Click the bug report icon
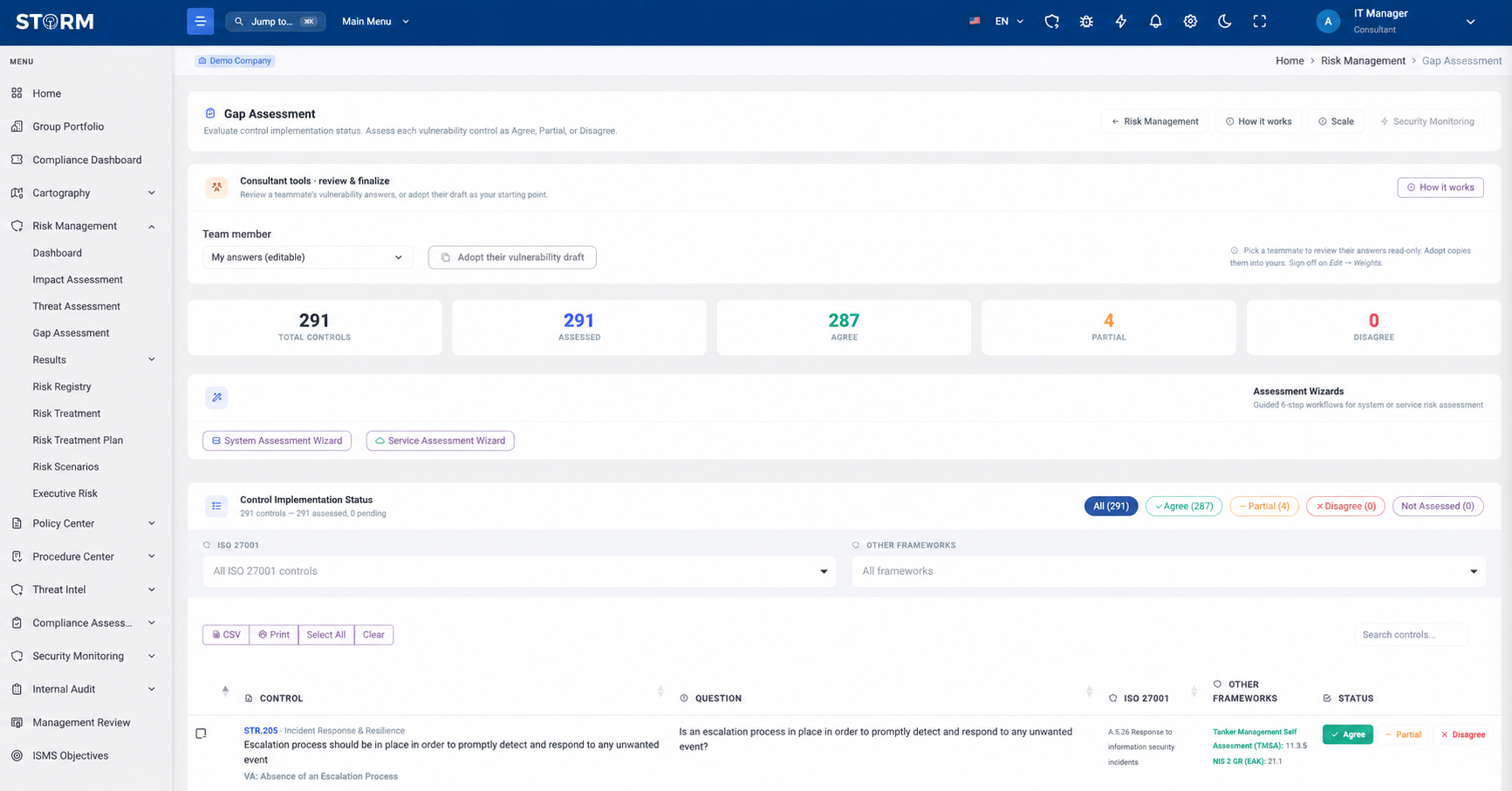The width and height of the screenshot is (1512, 791). (x=1086, y=21)
